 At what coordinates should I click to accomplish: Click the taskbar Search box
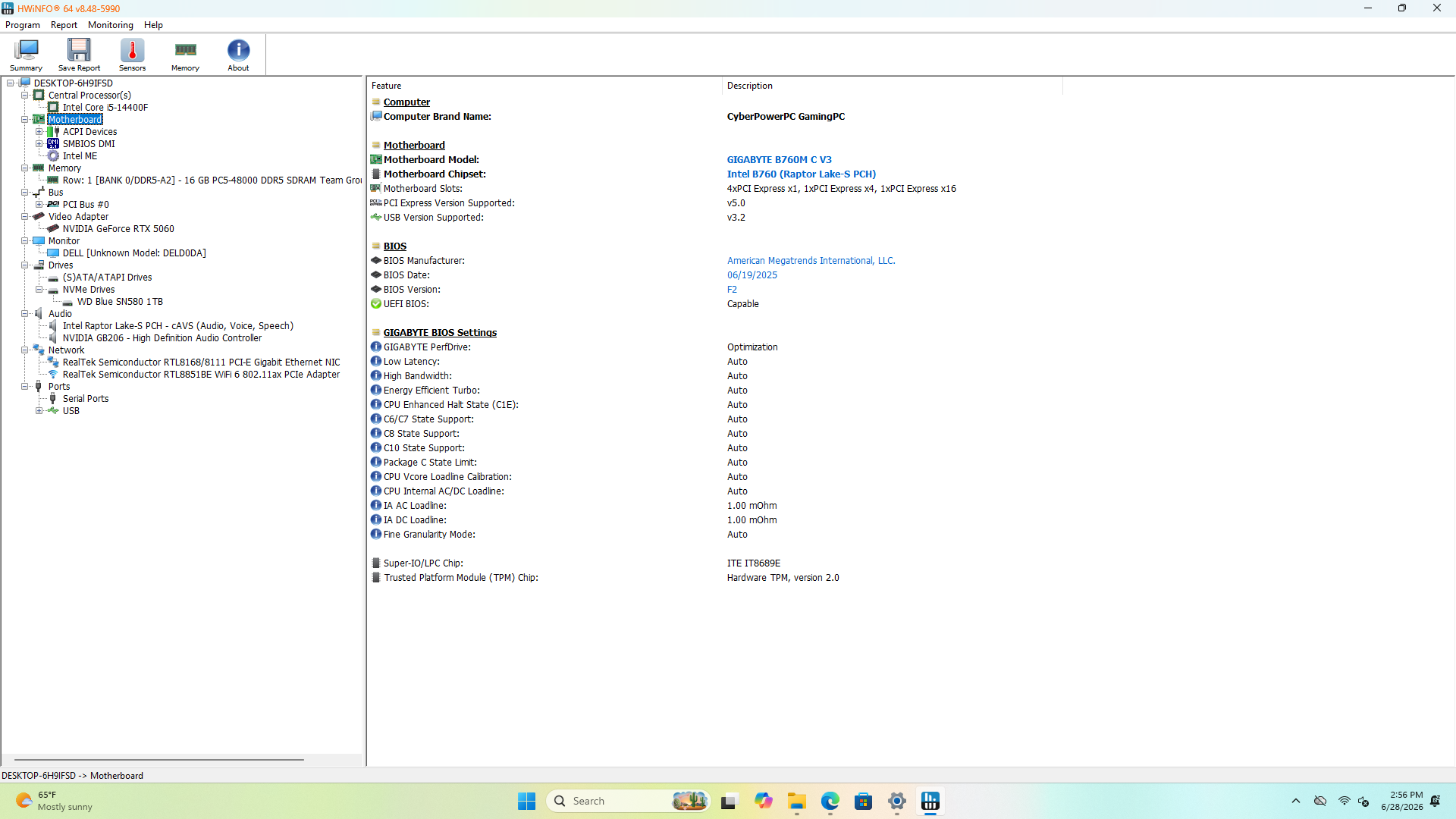click(628, 802)
